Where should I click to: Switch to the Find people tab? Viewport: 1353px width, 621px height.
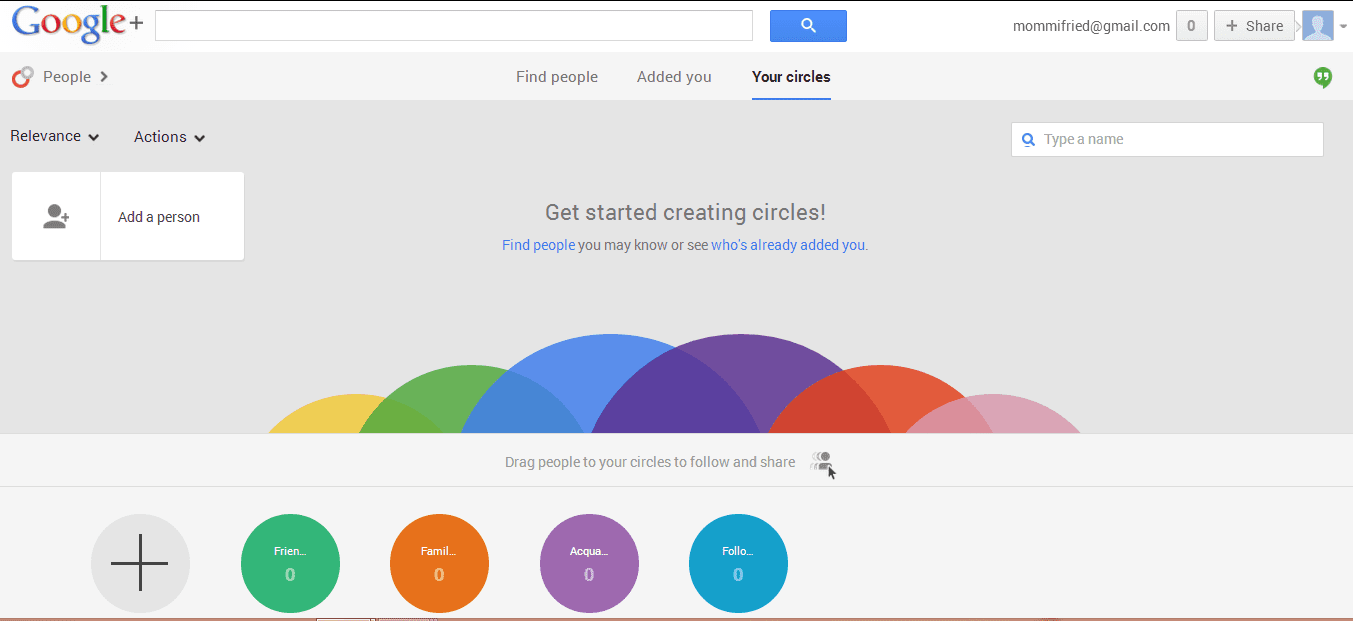[x=557, y=77]
